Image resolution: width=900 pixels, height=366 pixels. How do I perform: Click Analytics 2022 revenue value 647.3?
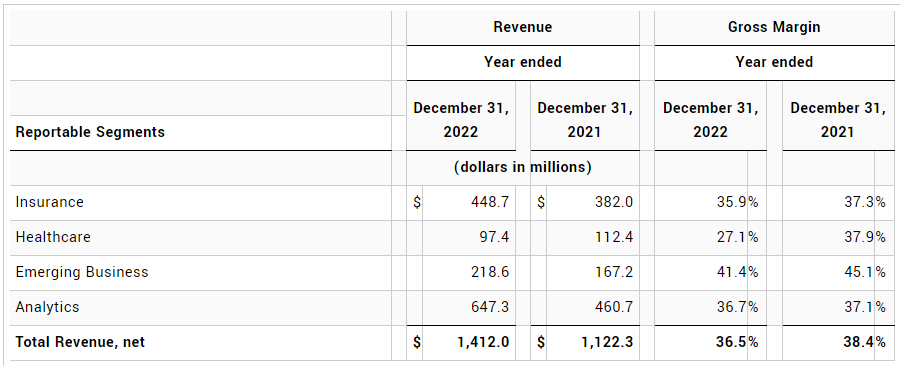click(x=490, y=307)
